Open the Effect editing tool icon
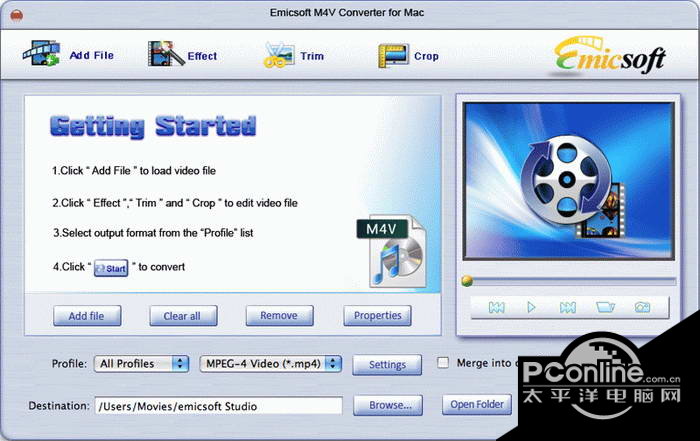 click(166, 54)
